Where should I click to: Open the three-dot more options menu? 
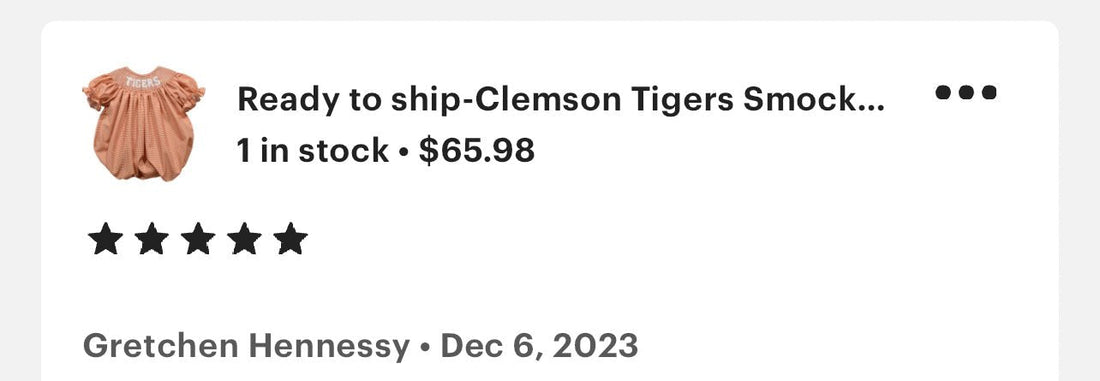(966, 92)
